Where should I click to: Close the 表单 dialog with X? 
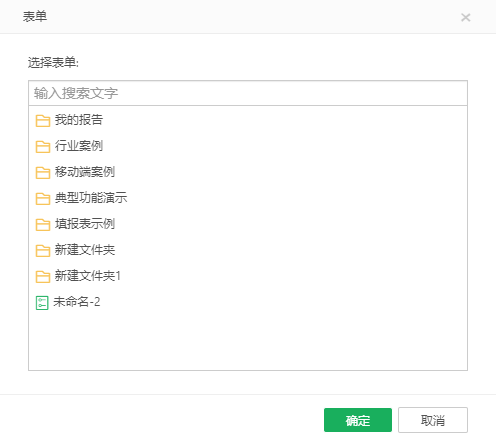point(465,17)
